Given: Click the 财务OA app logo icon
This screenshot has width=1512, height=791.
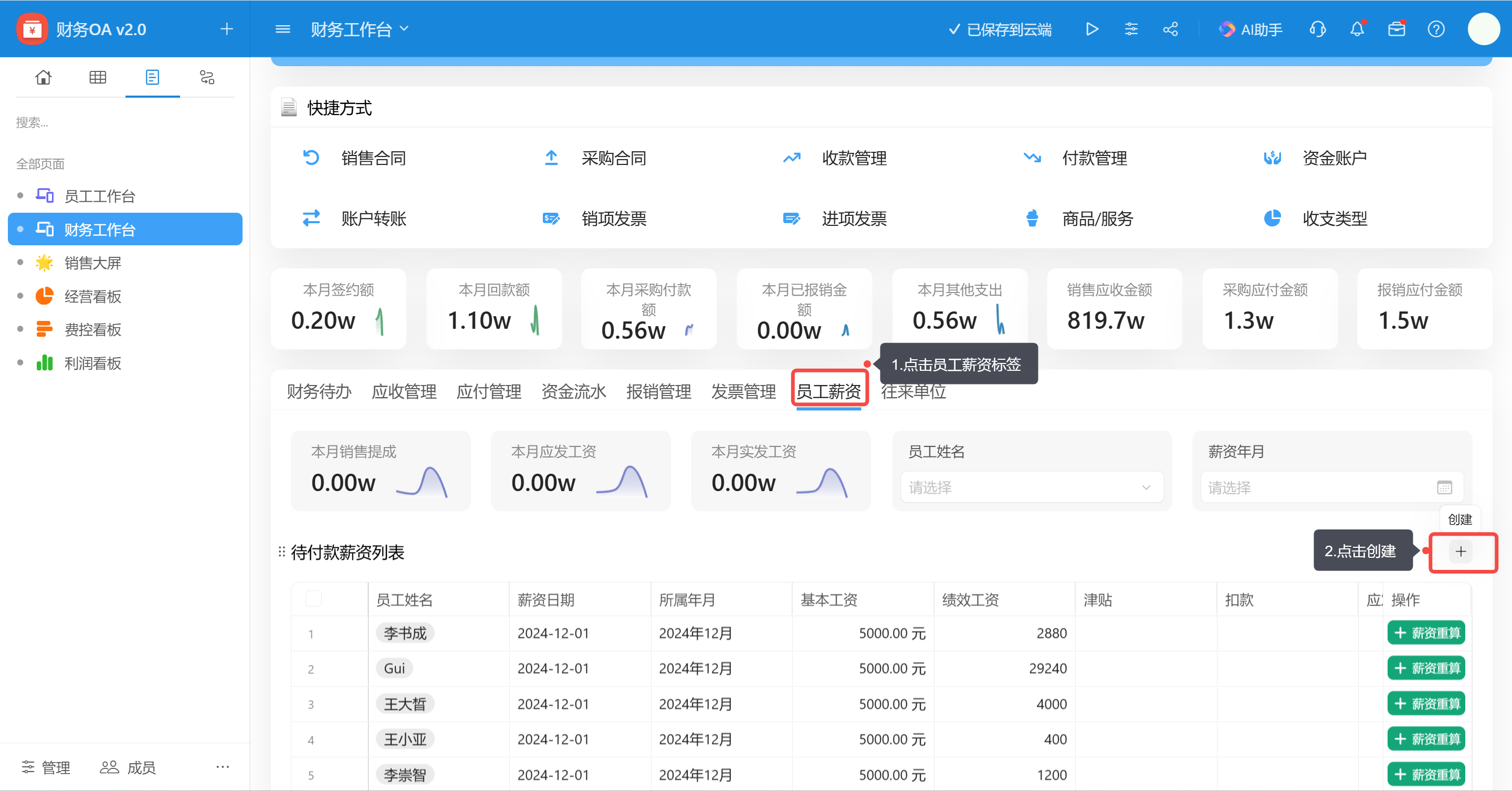Looking at the screenshot, I should tap(32, 29).
